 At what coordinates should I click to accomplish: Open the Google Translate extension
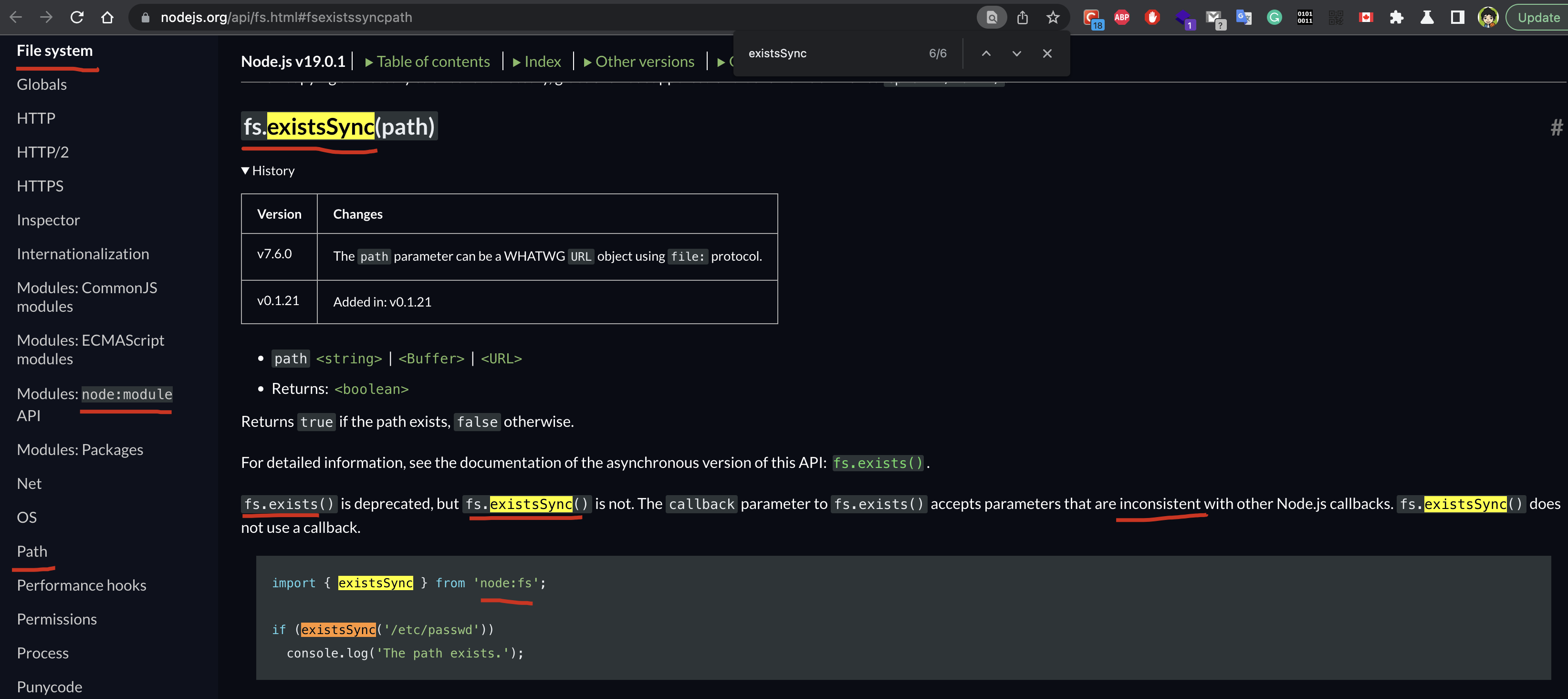point(1244,18)
